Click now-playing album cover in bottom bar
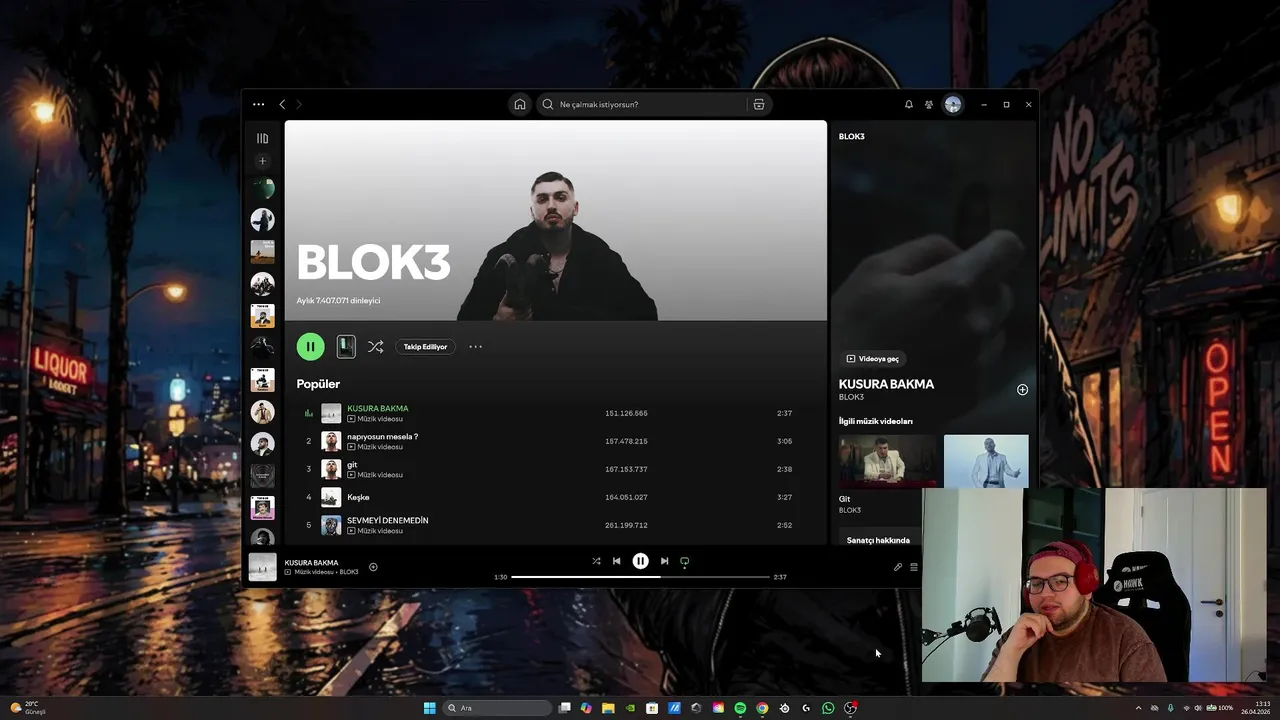This screenshot has width=1280, height=720. 263,567
